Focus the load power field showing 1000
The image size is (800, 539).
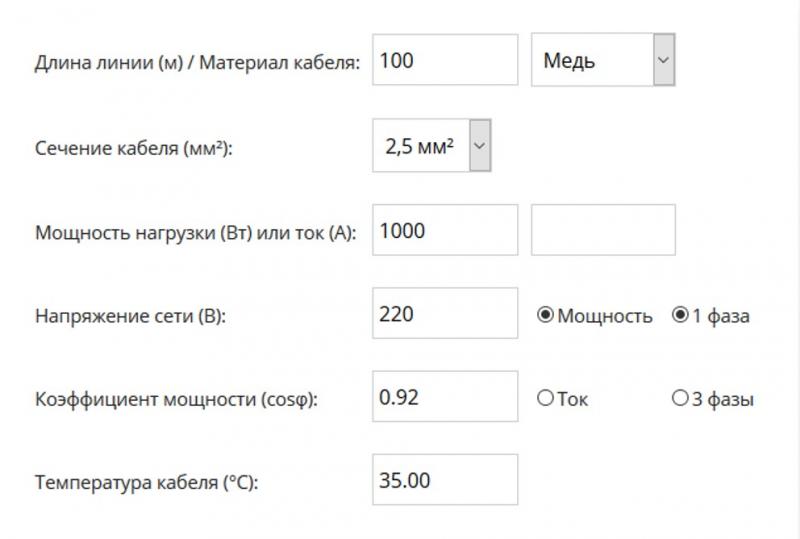tap(444, 231)
